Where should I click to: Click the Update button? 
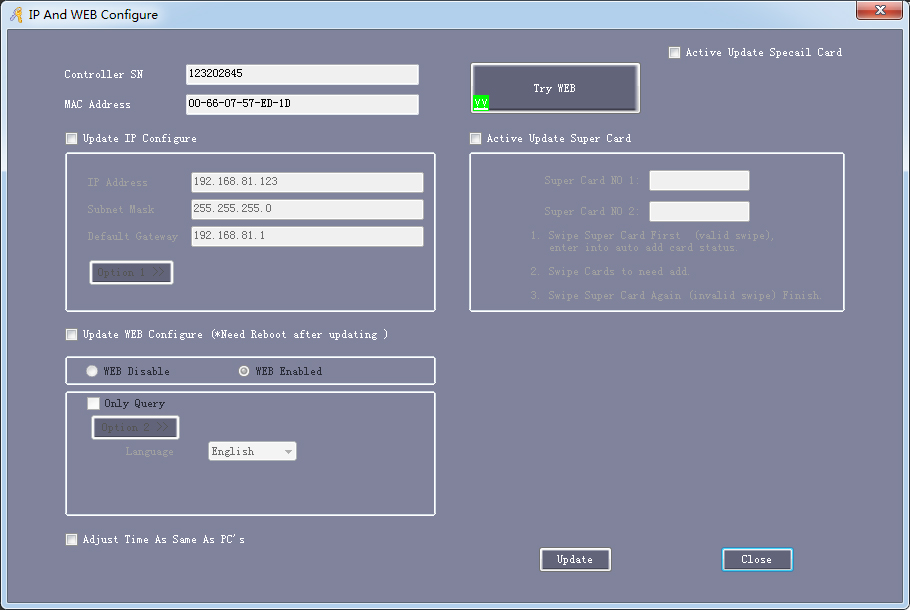coord(575,560)
